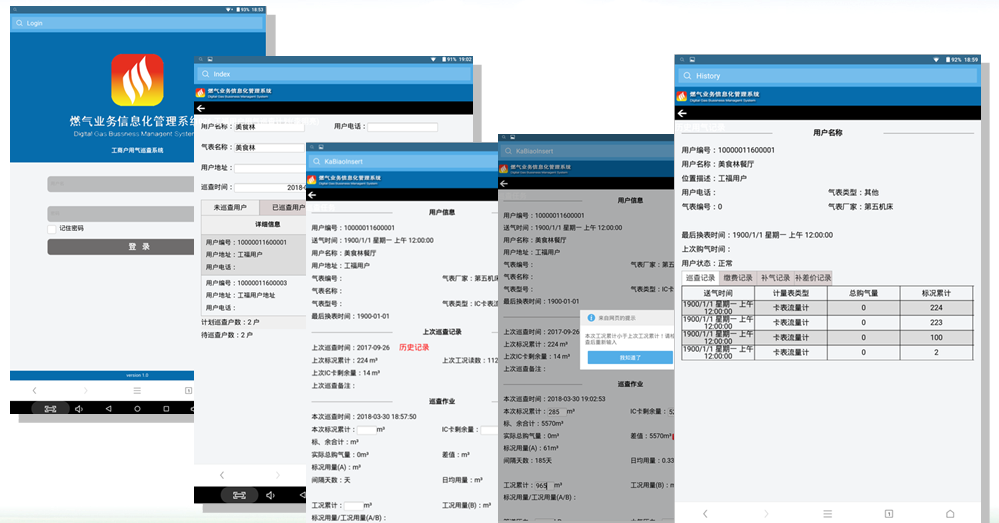The height and width of the screenshot is (523, 999).
Task: Click the search icon in the Index address bar
Action: click(206, 74)
